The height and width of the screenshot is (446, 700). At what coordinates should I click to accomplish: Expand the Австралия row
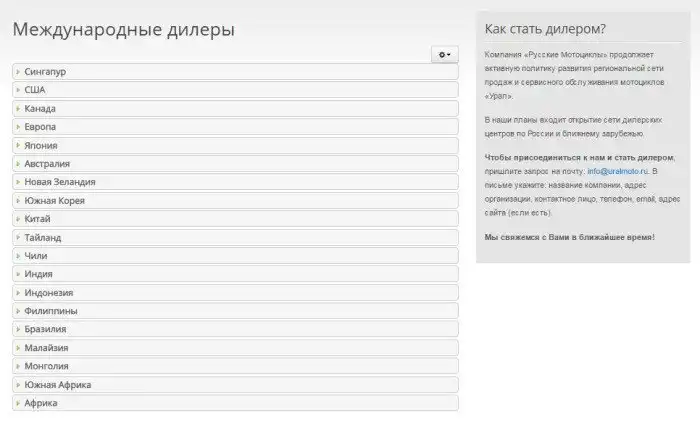point(47,164)
